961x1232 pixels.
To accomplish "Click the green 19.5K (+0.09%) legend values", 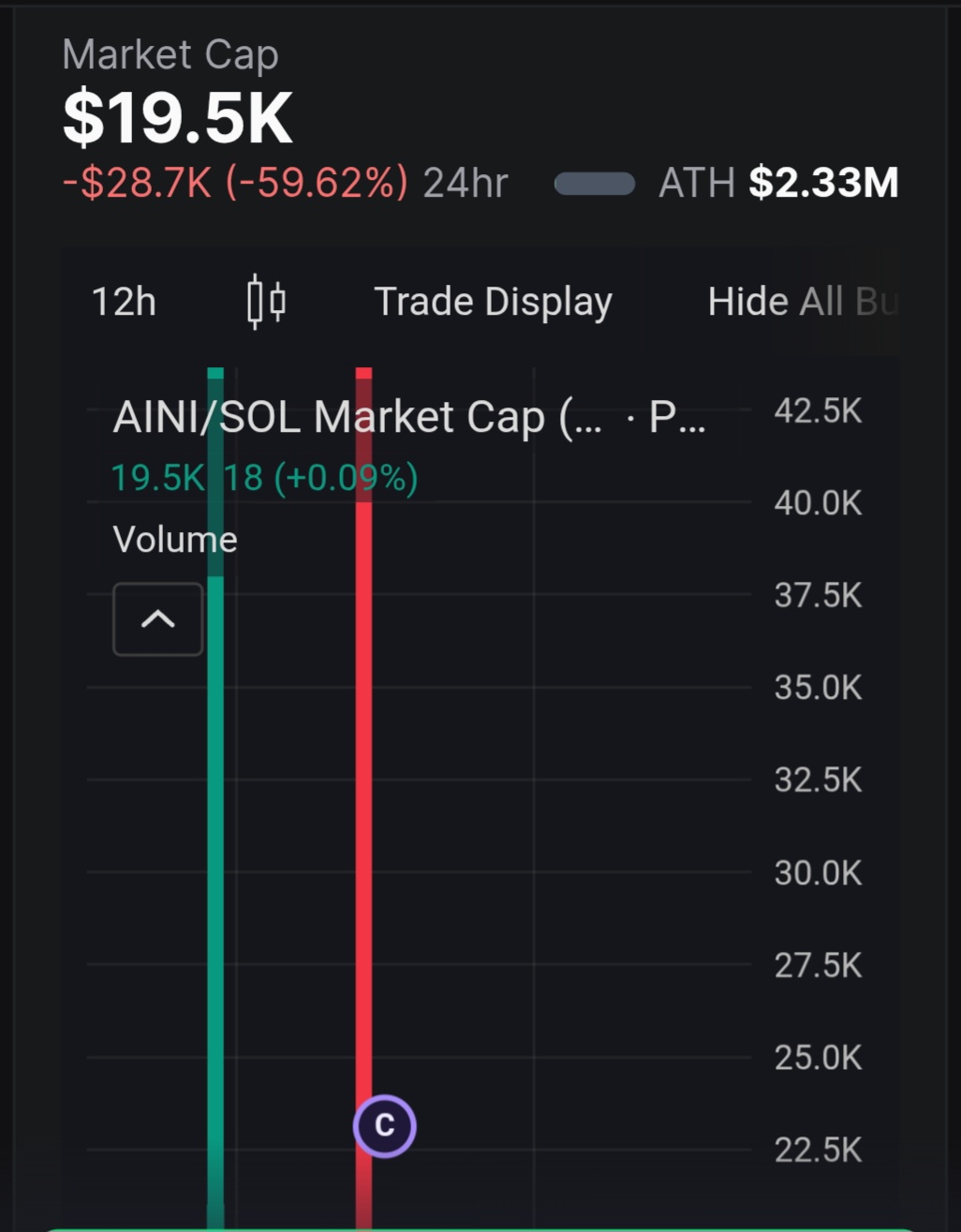I will (x=264, y=478).
